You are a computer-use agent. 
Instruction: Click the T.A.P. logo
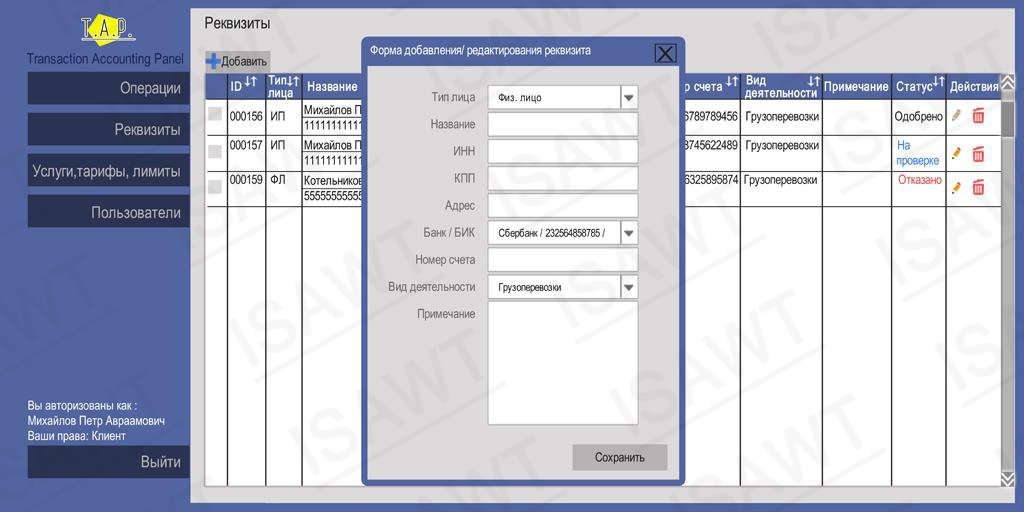108,31
